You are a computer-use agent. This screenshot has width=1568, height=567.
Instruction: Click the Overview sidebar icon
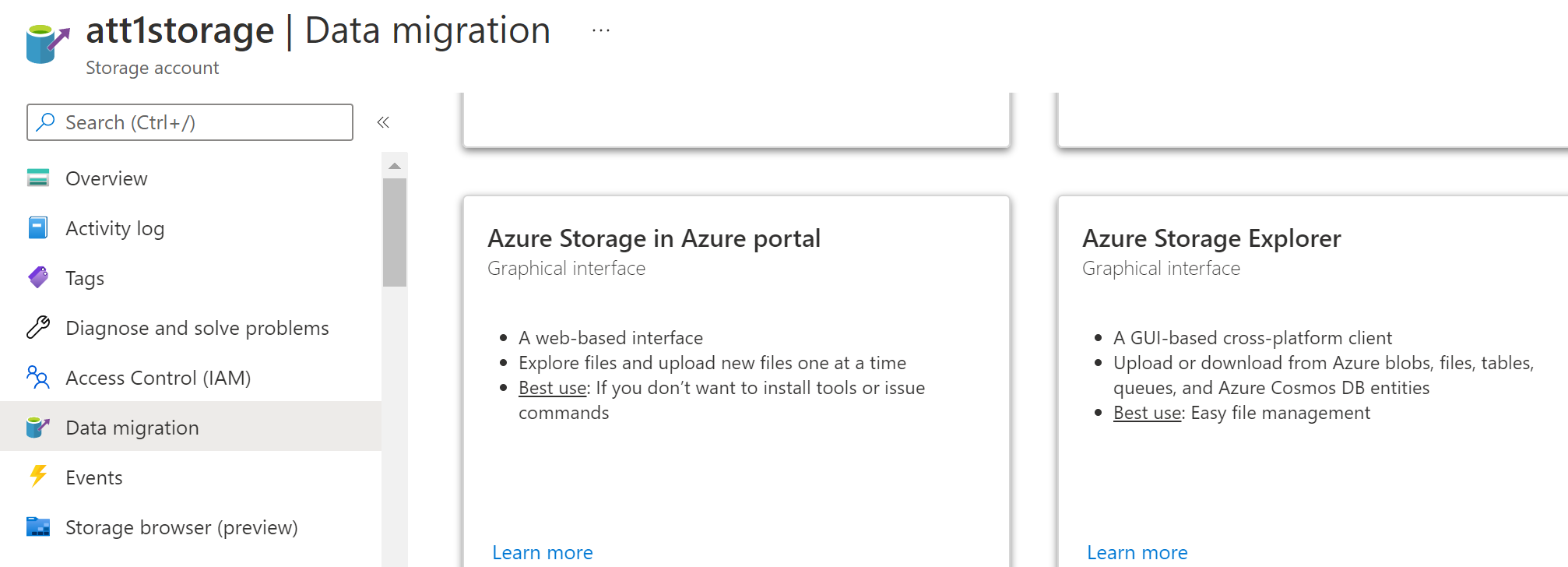tap(38, 178)
